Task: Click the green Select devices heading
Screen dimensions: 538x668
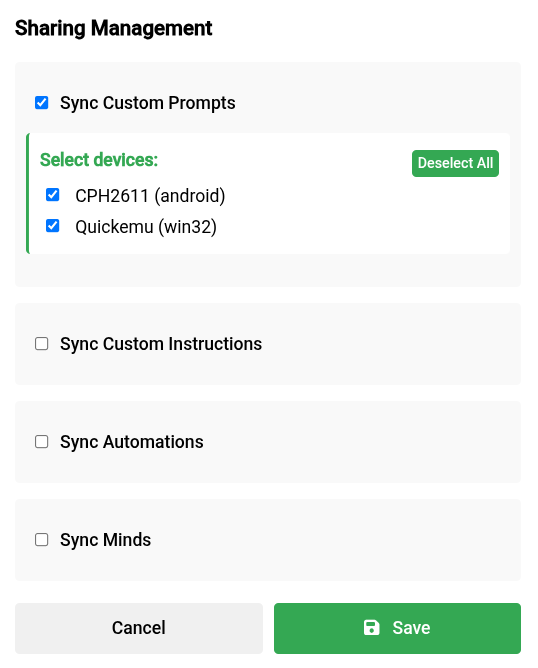Action: pos(99,160)
